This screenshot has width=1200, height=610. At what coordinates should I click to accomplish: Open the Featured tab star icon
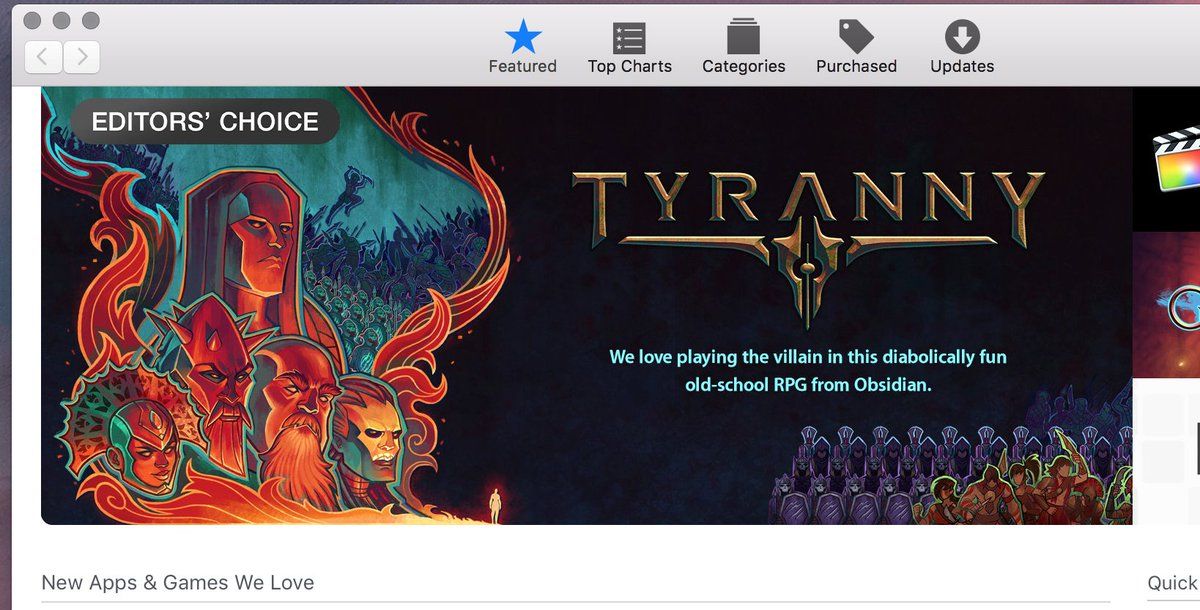(522, 38)
